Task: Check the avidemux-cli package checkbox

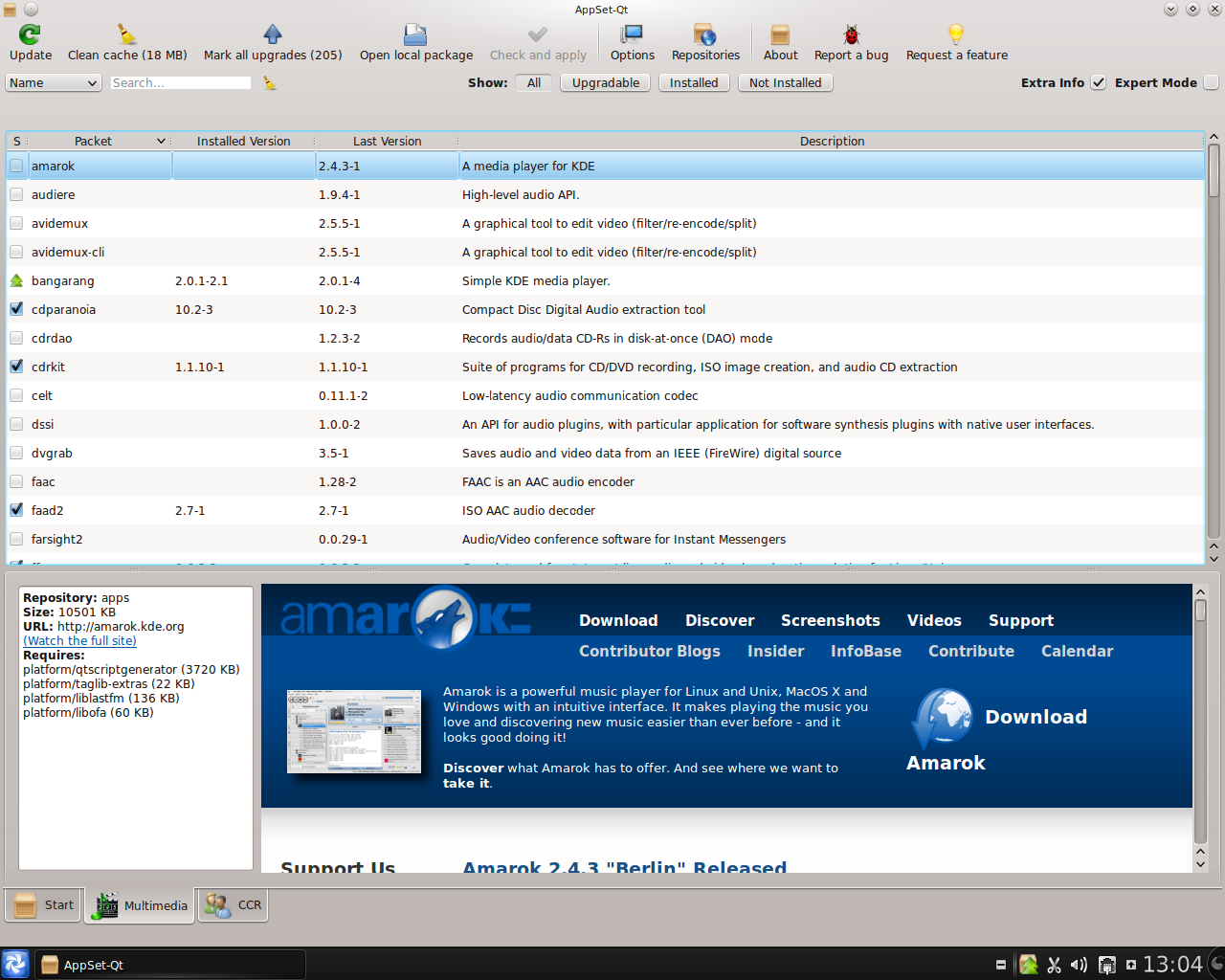Action: pyautogui.click(x=16, y=252)
